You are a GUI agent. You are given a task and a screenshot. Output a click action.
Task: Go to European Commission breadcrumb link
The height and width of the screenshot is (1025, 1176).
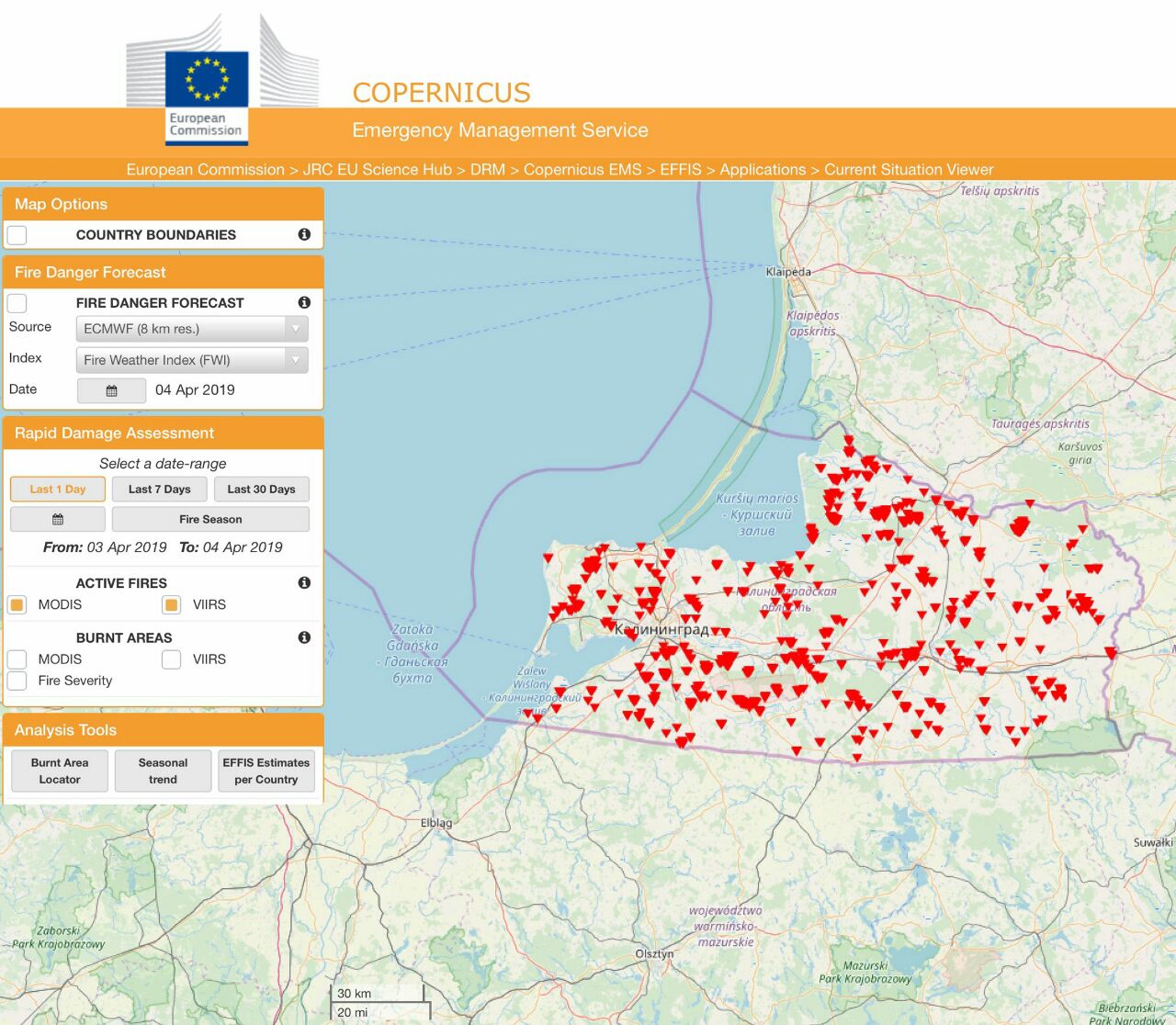206,169
